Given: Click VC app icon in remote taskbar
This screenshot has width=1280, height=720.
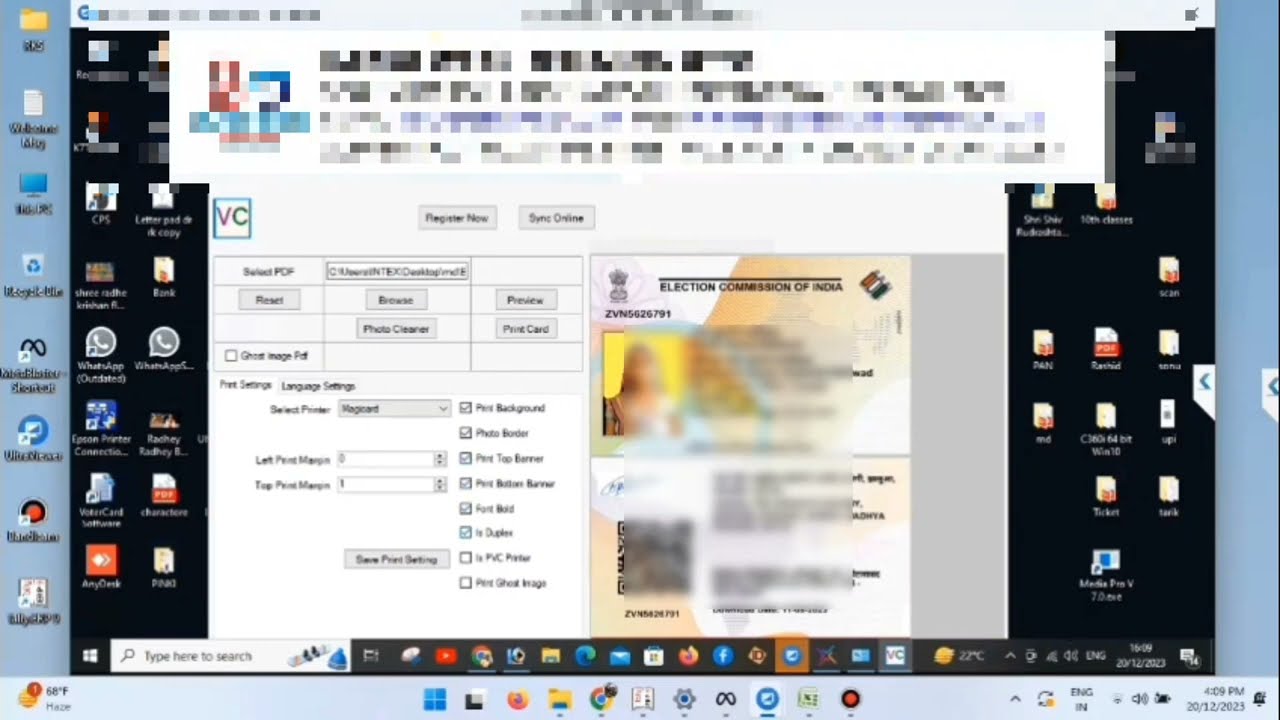Looking at the screenshot, I should point(895,656).
